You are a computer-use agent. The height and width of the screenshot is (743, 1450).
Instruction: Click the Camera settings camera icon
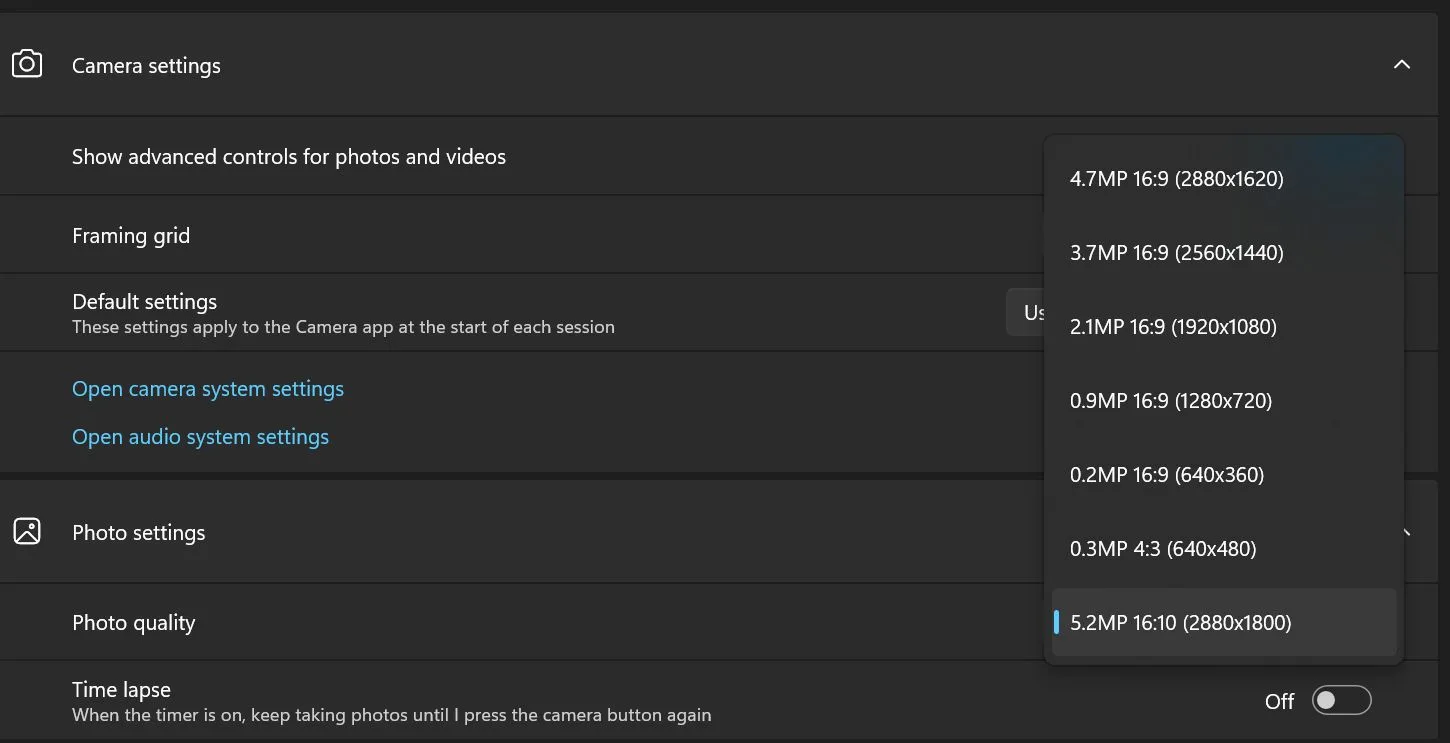tap(27, 65)
